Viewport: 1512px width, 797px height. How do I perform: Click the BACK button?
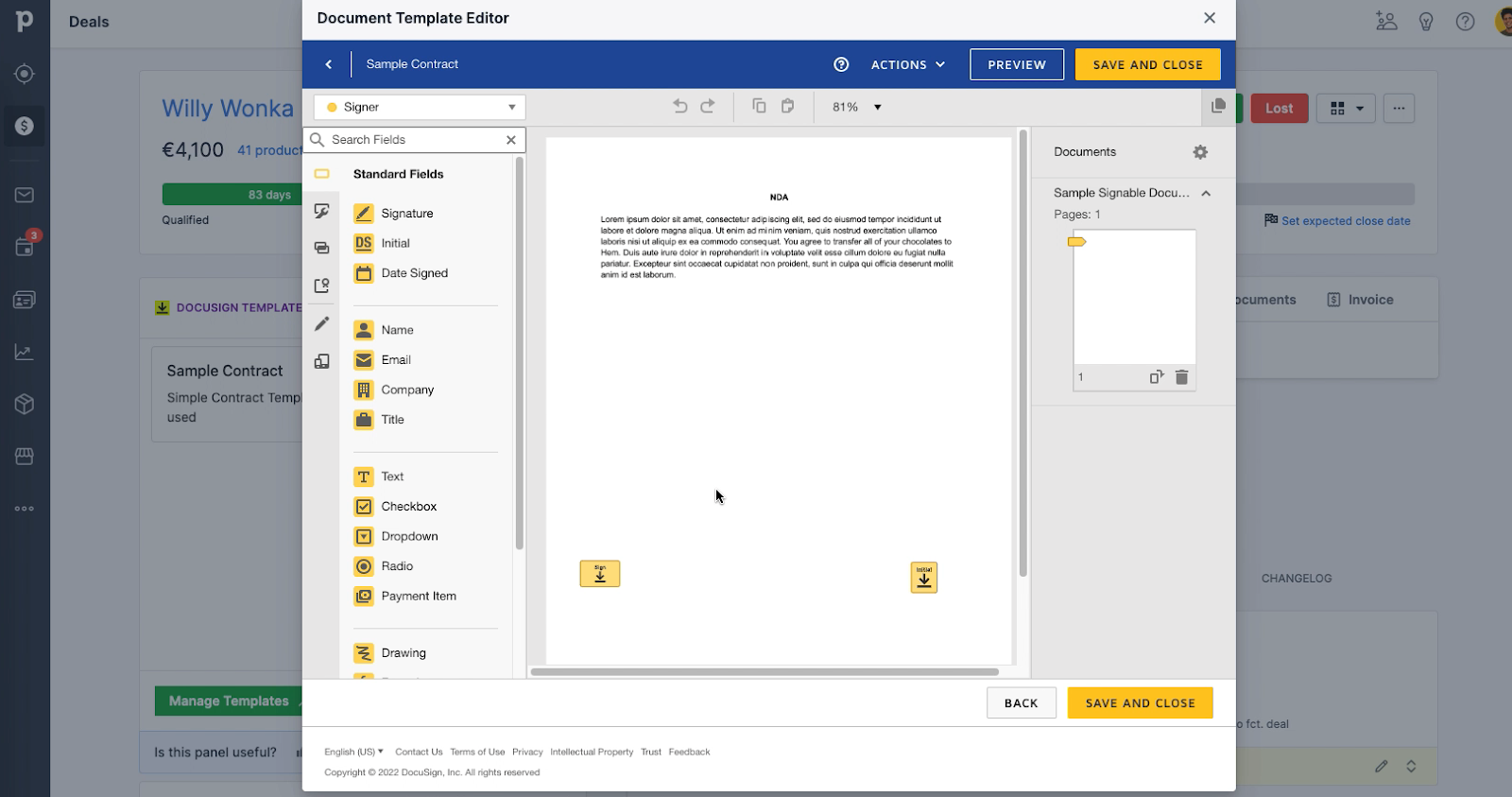point(1021,703)
